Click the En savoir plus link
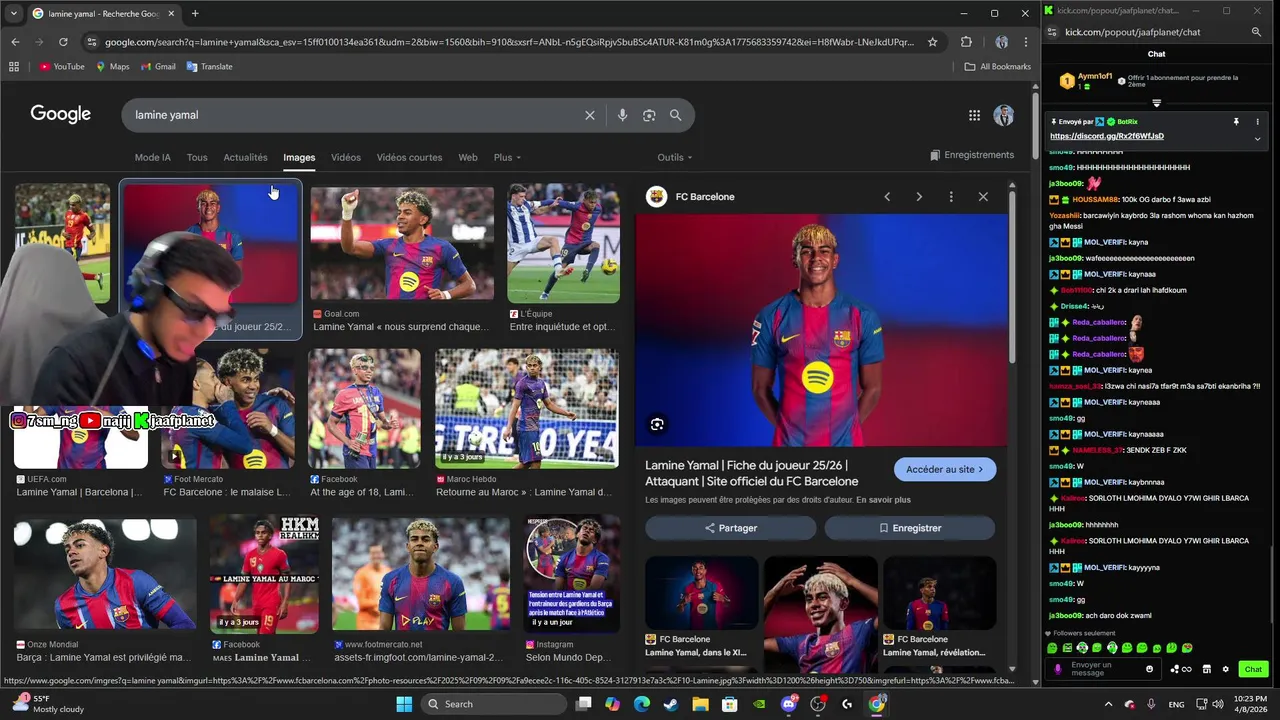The width and height of the screenshot is (1280, 720). pyautogui.click(x=884, y=500)
